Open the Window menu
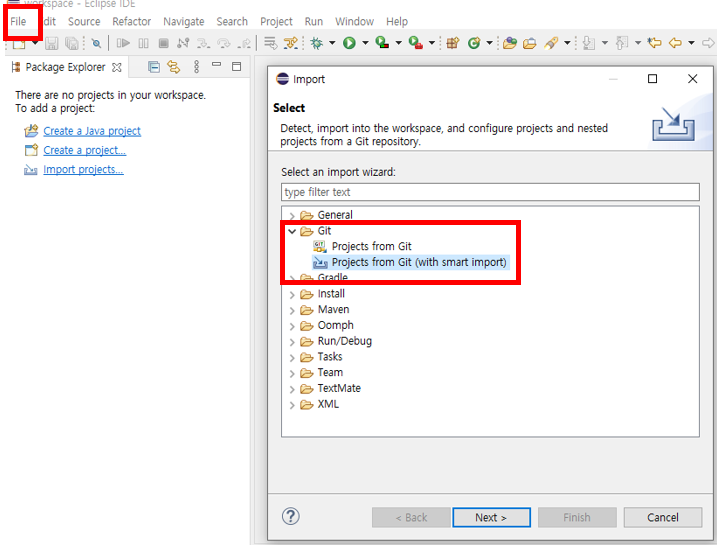The image size is (717, 545). (x=354, y=21)
